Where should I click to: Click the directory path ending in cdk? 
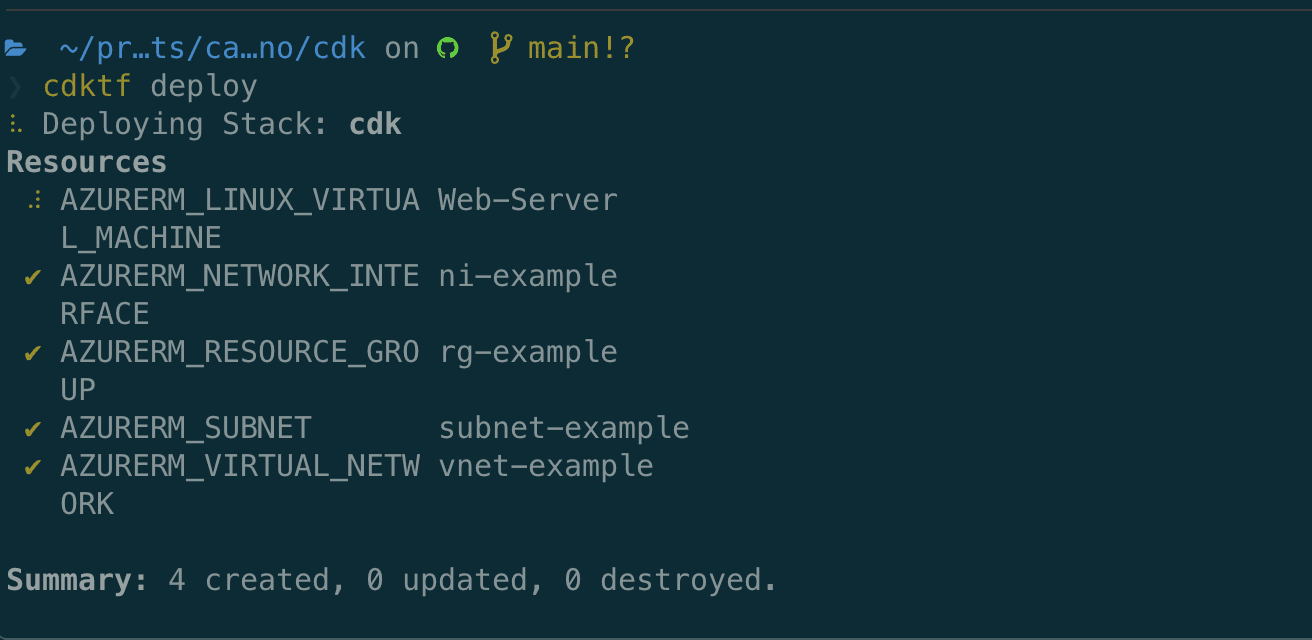pos(212,48)
